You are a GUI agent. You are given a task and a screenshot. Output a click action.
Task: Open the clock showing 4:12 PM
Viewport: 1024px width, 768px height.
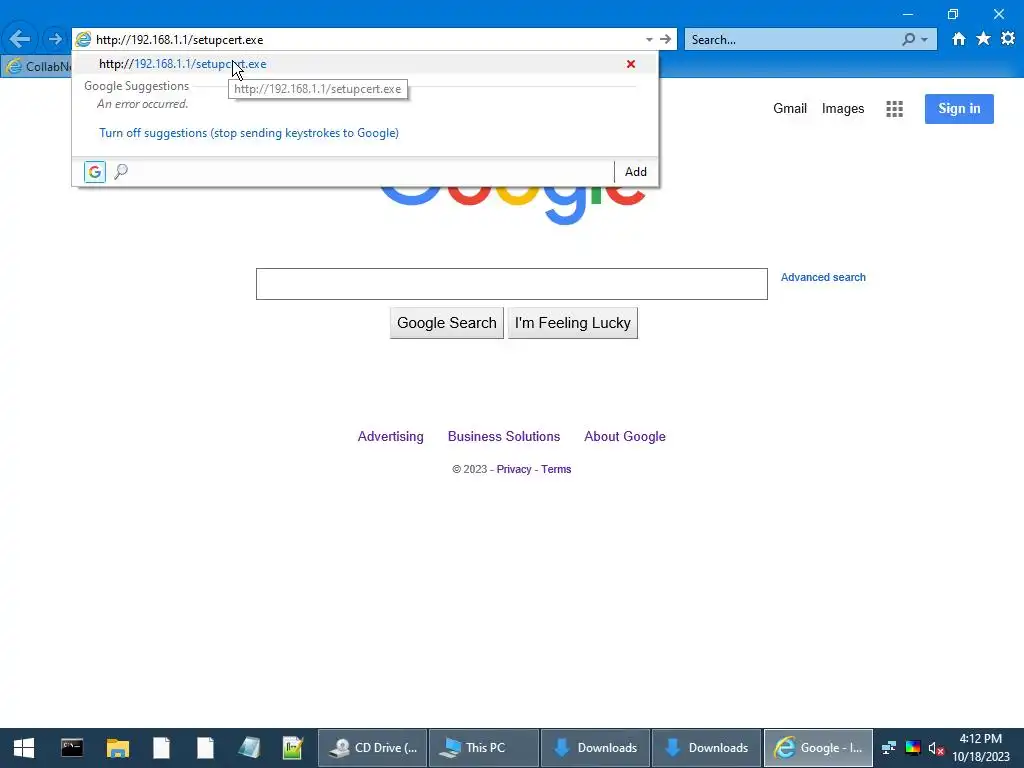(980, 748)
